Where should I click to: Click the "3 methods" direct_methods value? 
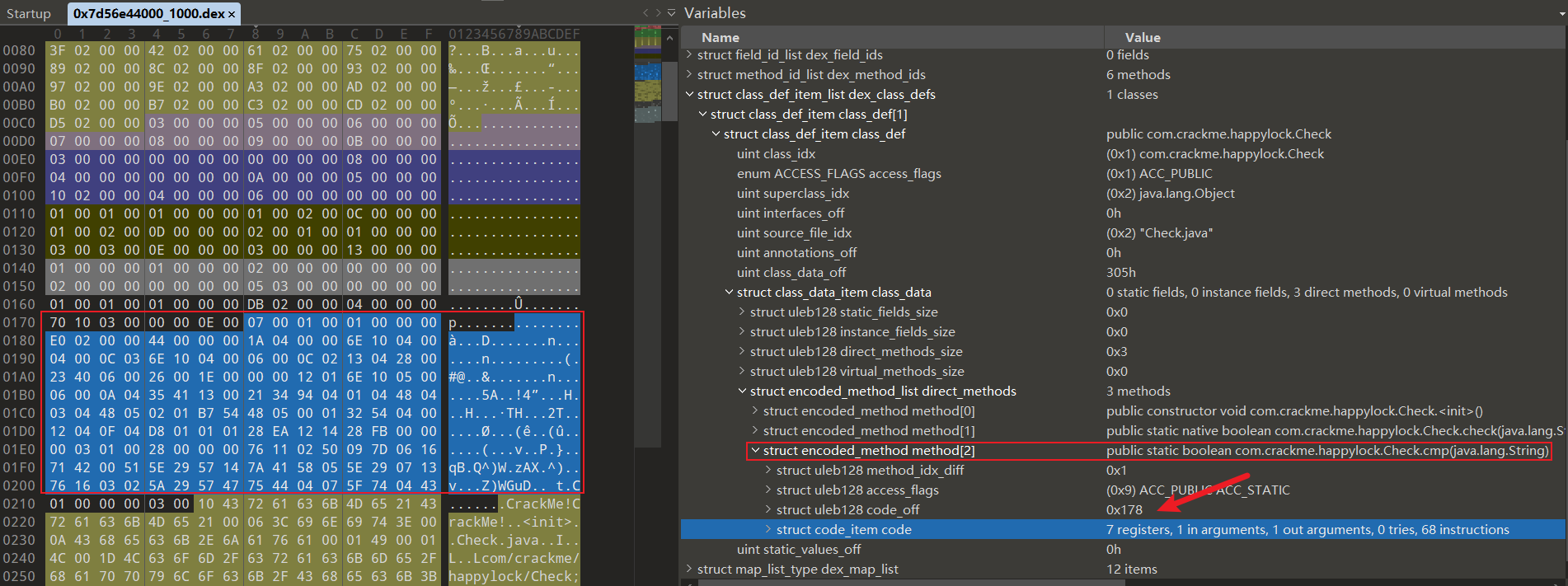1138,391
